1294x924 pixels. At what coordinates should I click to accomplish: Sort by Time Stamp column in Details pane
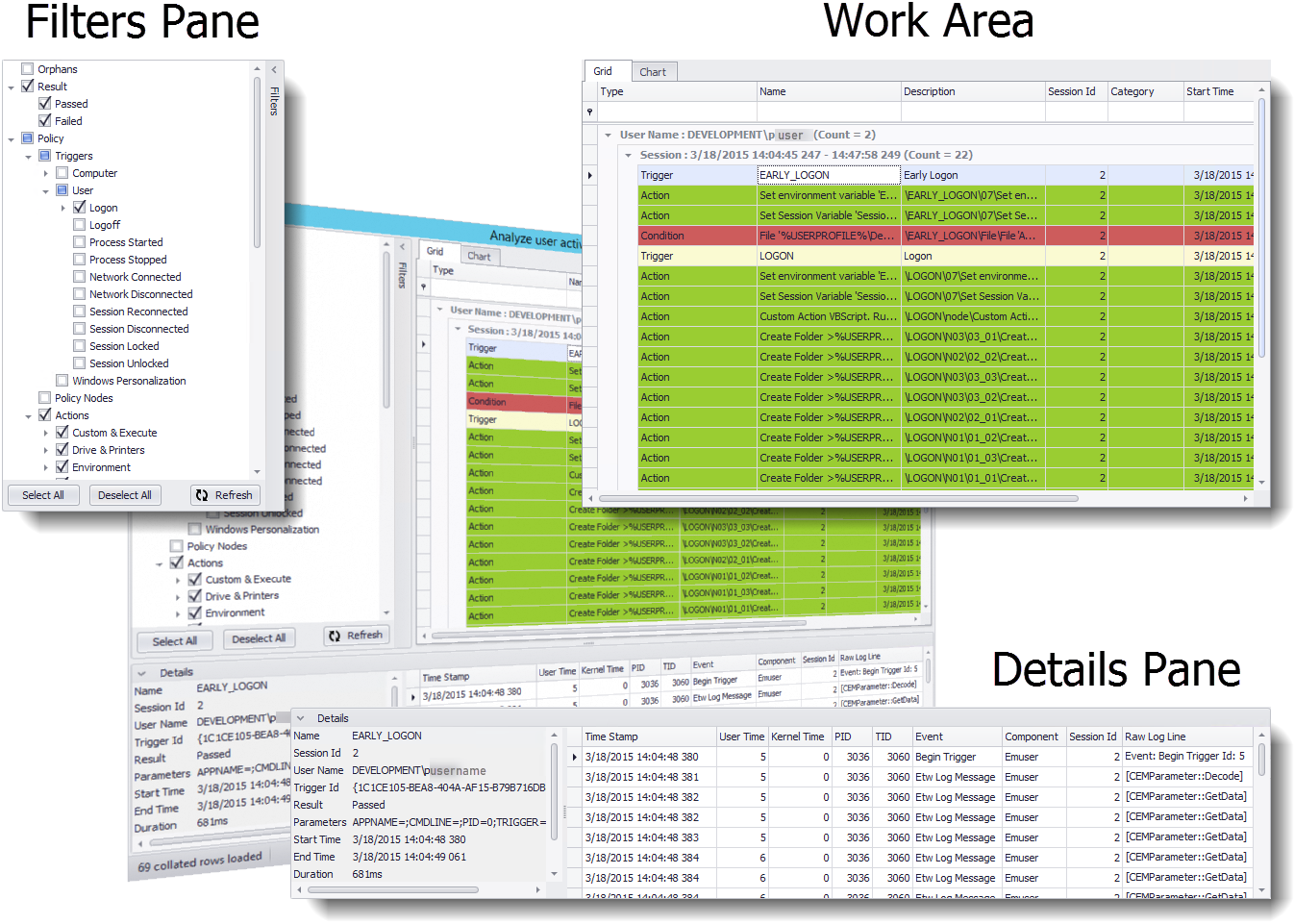[649, 737]
